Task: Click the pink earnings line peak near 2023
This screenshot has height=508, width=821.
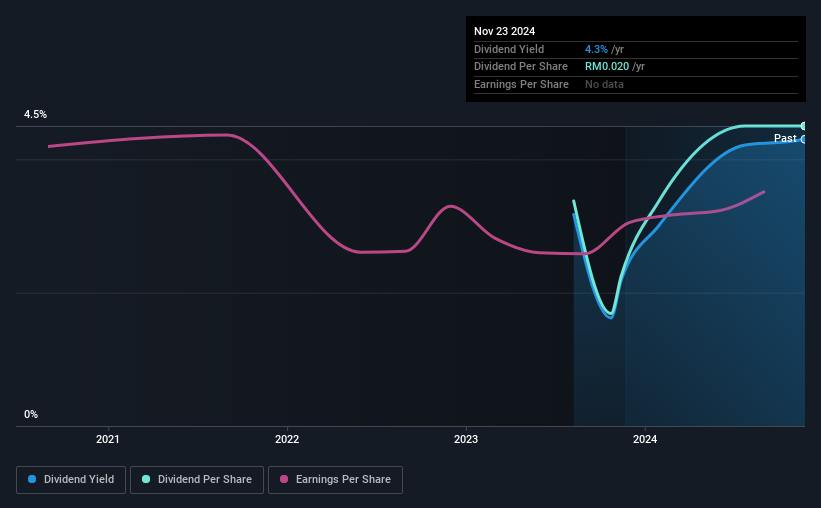Action: pos(451,206)
